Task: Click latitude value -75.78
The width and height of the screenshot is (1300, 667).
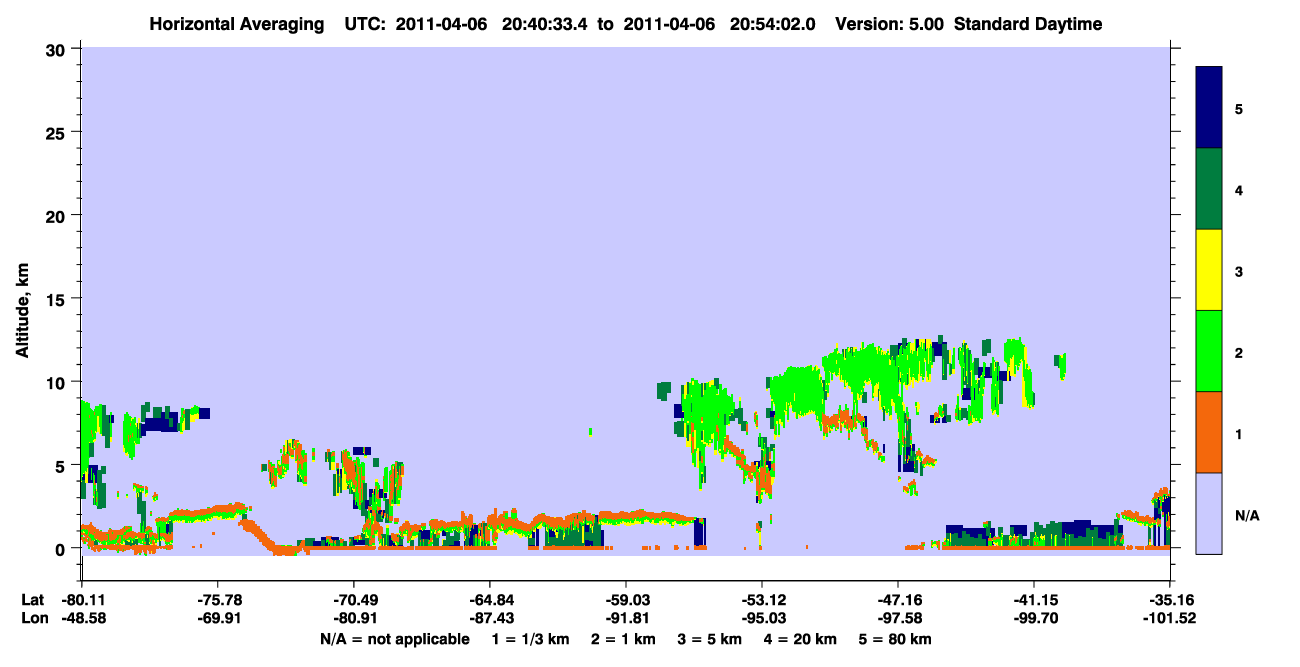Action: (218, 600)
